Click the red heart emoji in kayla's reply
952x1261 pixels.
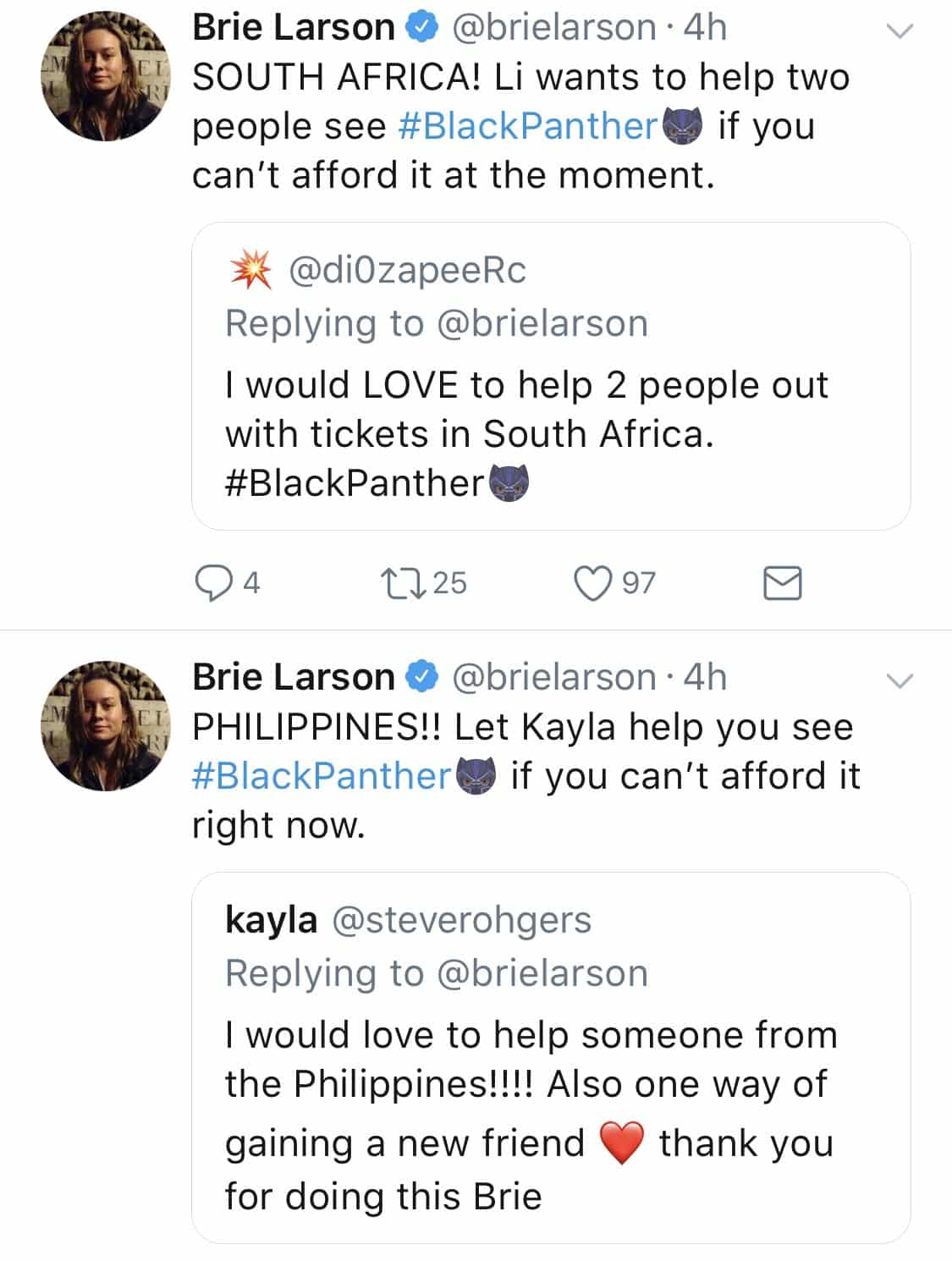click(622, 1143)
